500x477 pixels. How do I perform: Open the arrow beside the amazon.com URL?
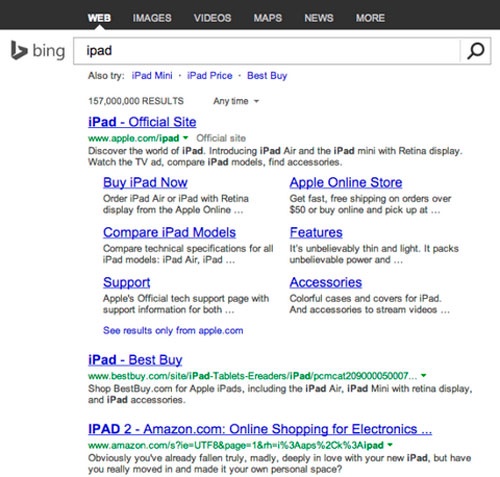click(x=390, y=444)
